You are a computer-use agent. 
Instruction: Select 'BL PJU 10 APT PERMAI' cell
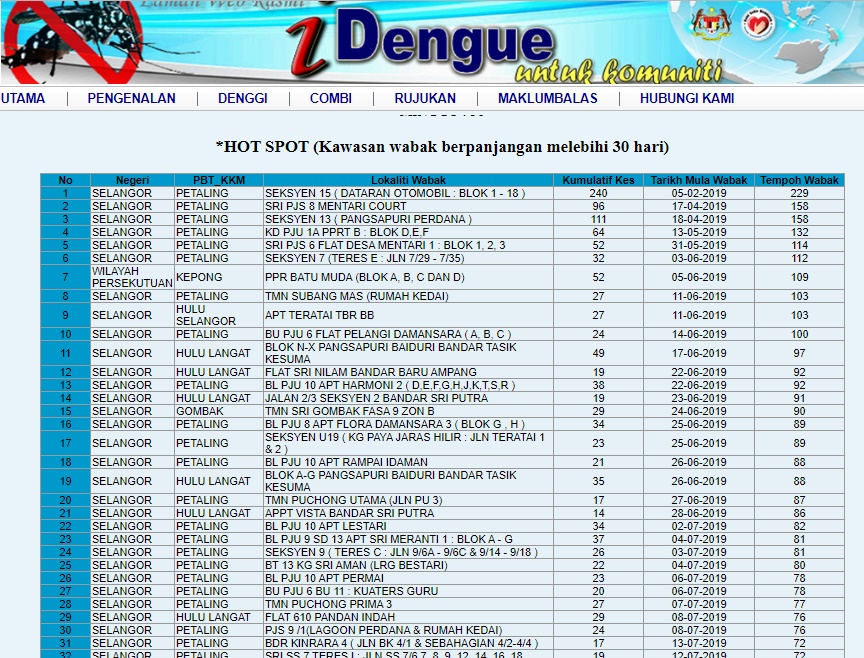408,578
